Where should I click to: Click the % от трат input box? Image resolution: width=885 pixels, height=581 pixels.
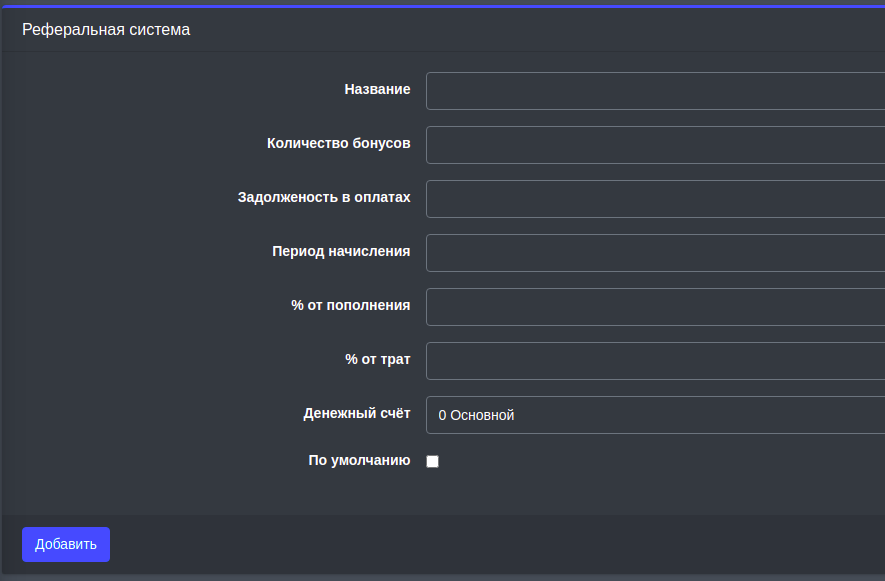point(655,361)
